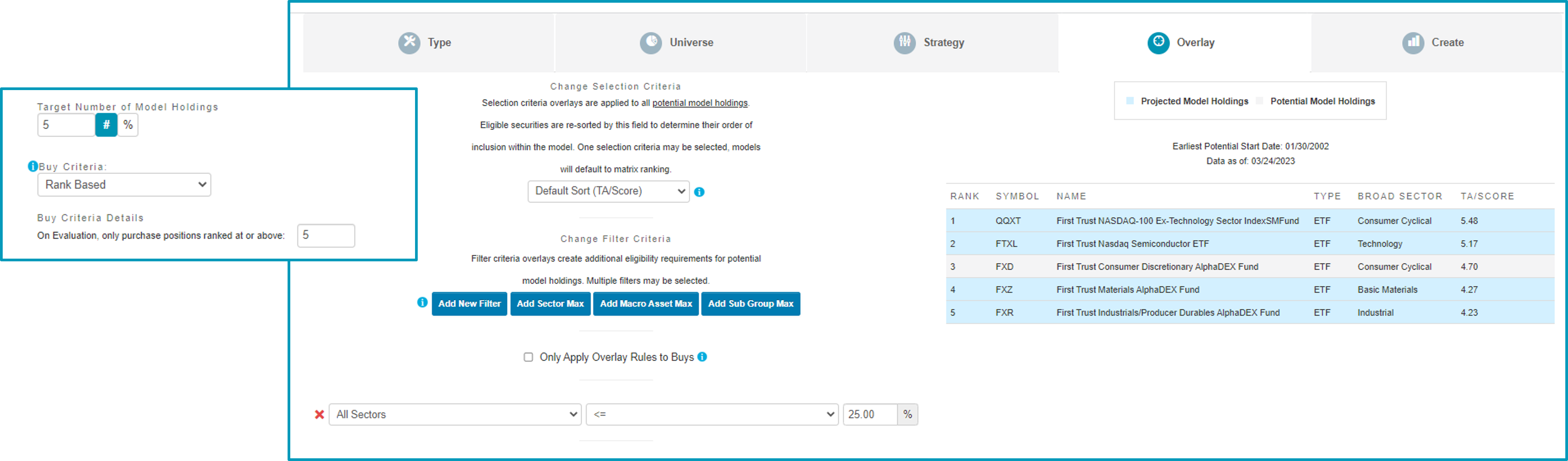Click the 4.27 TA/Score value
This screenshot has width=1568, height=461.
pyautogui.click(x=1469, y=290)
